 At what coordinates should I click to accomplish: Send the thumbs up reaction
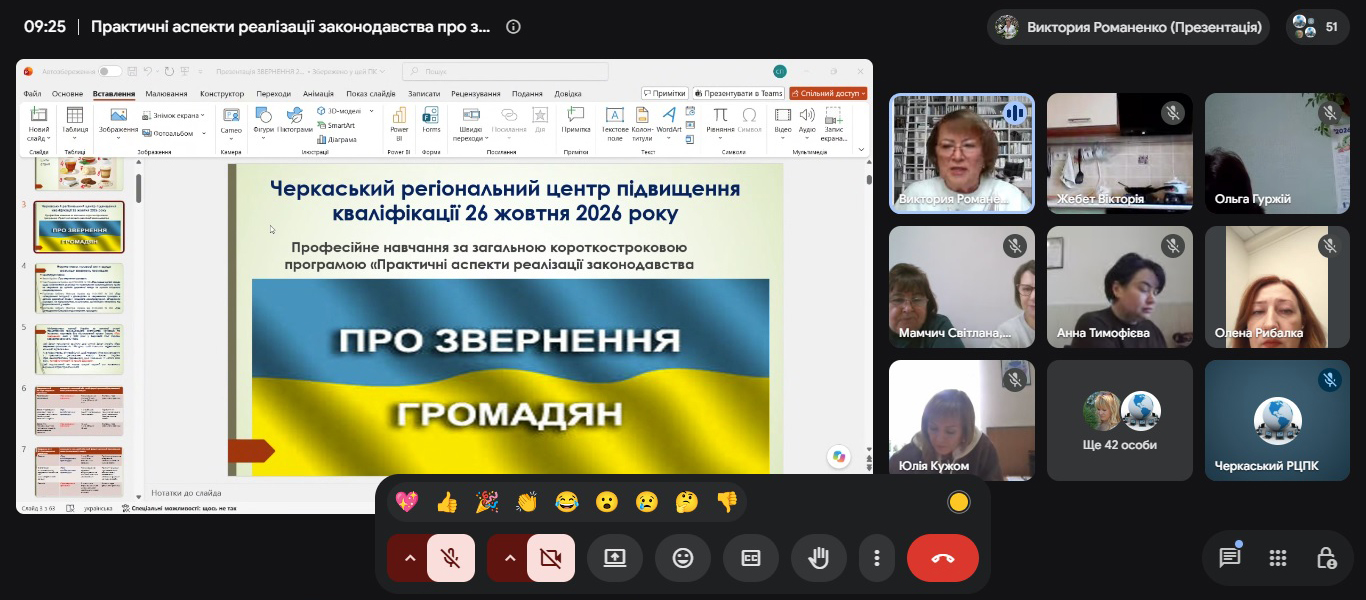point(447,502)
